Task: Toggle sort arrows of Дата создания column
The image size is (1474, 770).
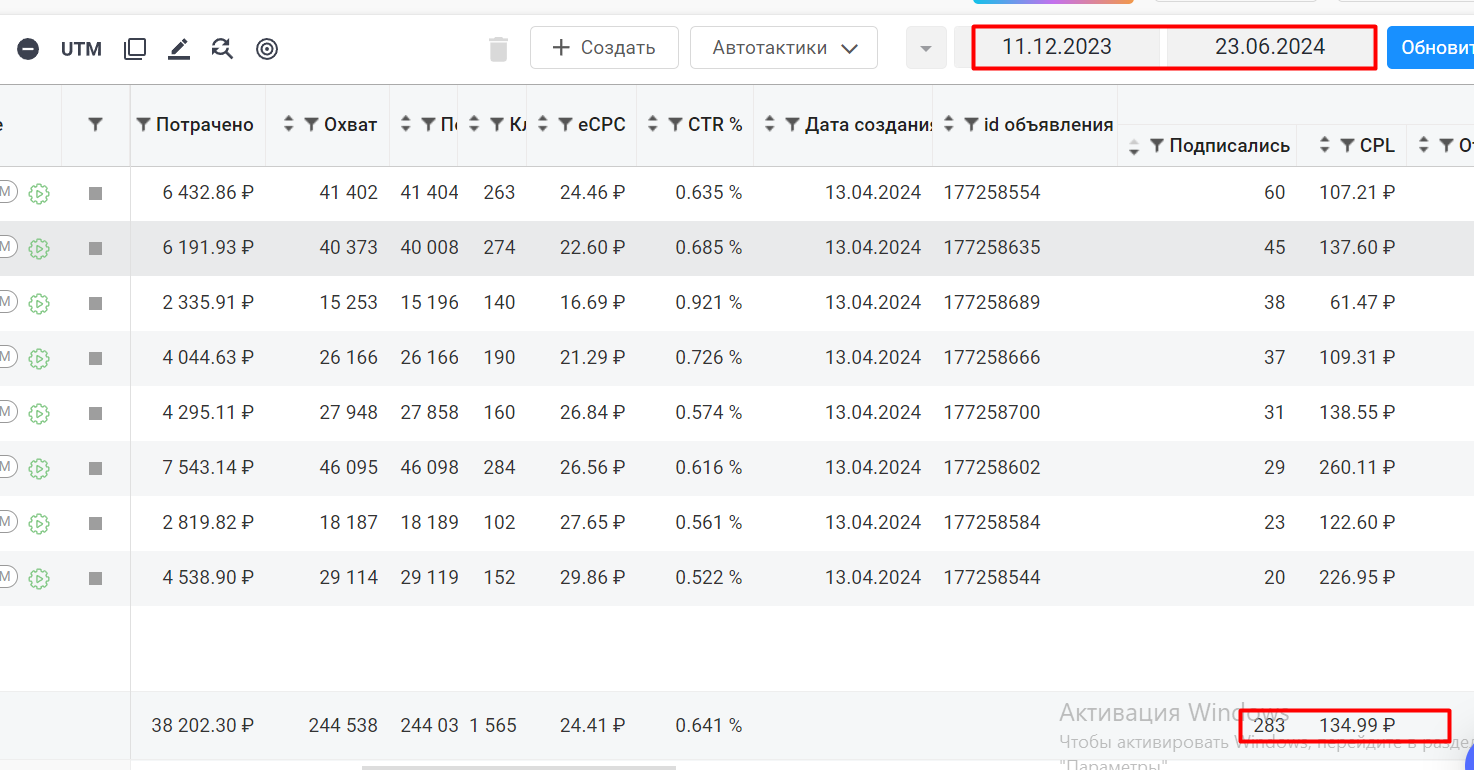Action: coord(770,125)
